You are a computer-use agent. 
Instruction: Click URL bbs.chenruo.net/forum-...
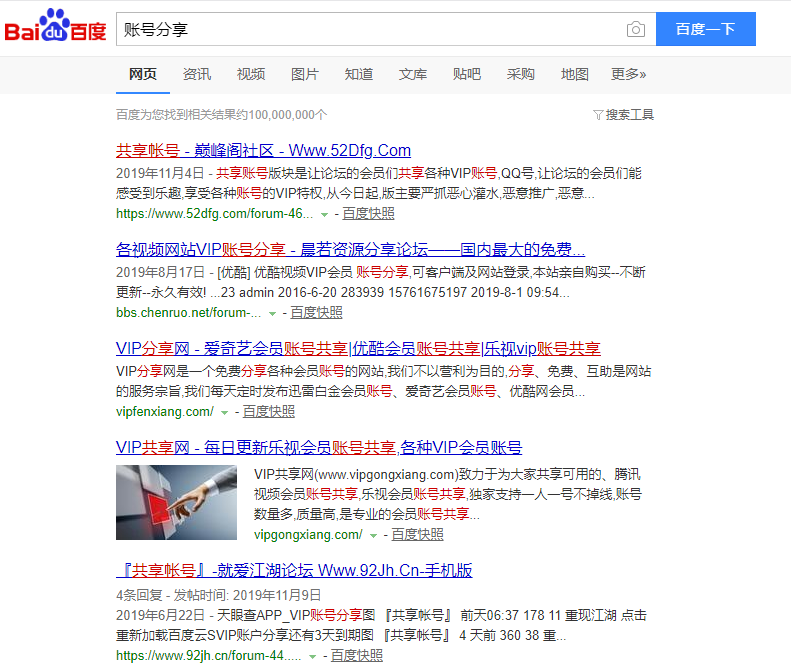[189, 313]
